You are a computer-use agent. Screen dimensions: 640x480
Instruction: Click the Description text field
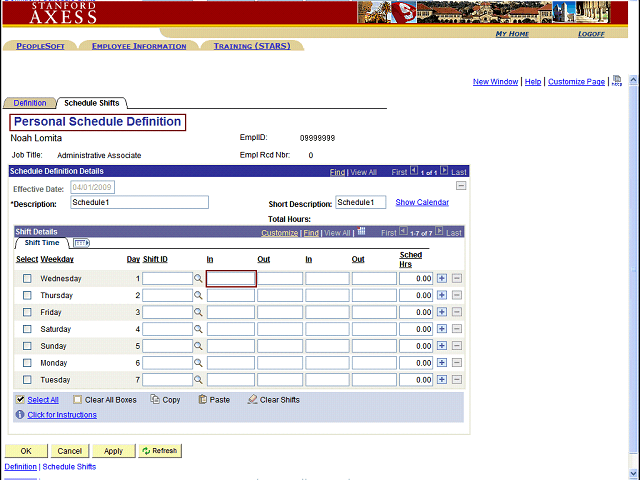pos(139,202)
